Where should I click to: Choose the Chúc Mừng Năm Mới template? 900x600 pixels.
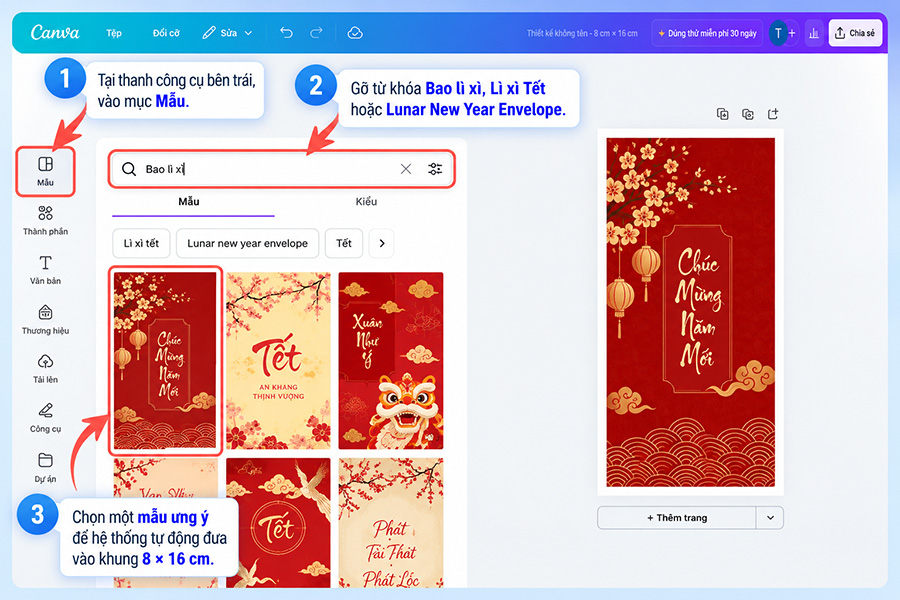point(165,361)
